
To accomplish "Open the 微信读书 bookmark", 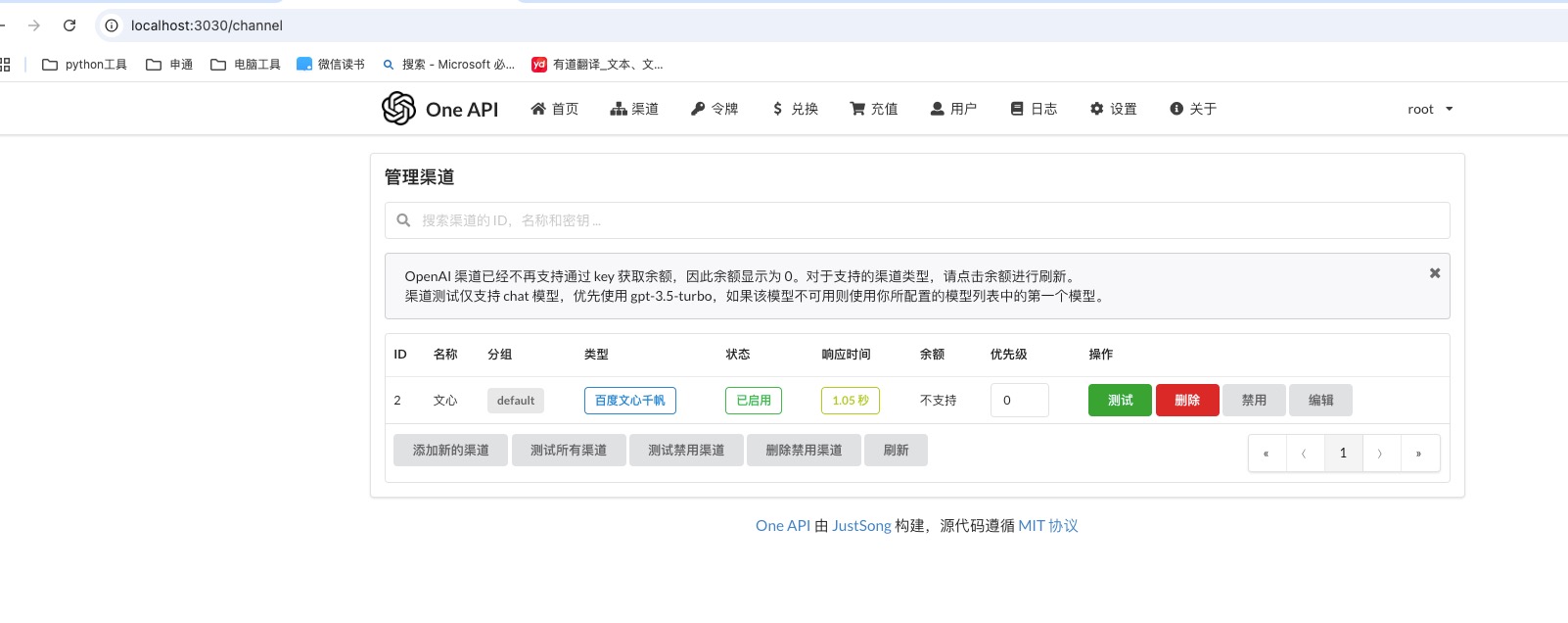I will pos(331,65).
